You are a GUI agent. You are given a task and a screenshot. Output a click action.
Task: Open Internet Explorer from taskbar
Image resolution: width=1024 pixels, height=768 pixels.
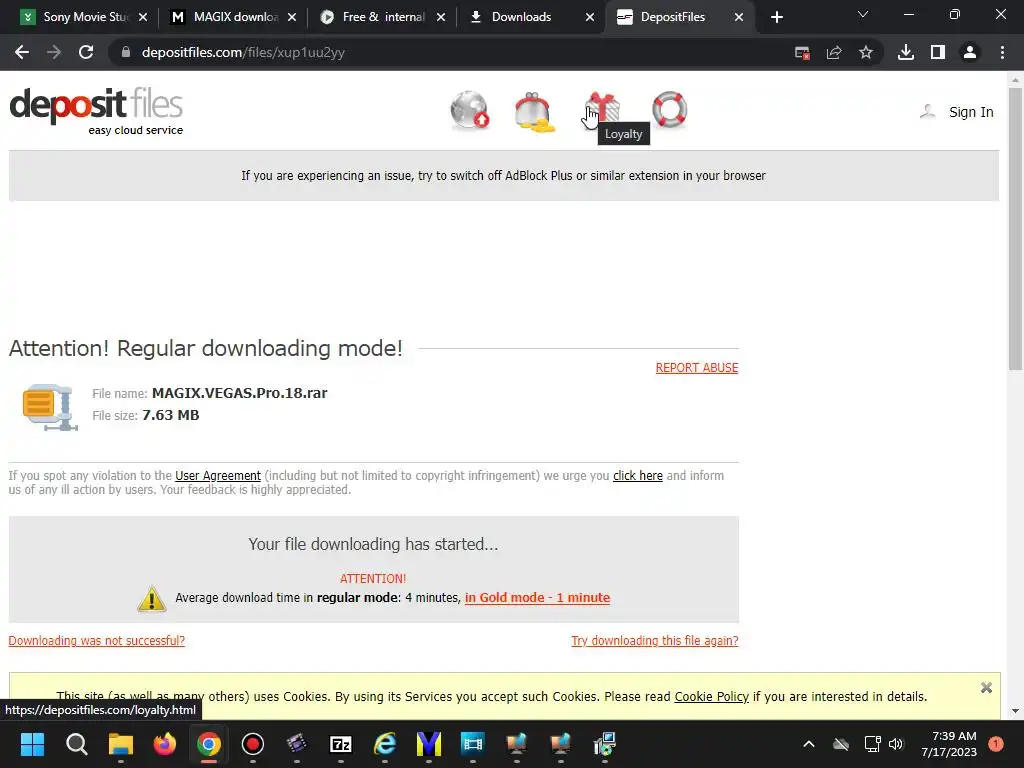[x=385, y=744]
